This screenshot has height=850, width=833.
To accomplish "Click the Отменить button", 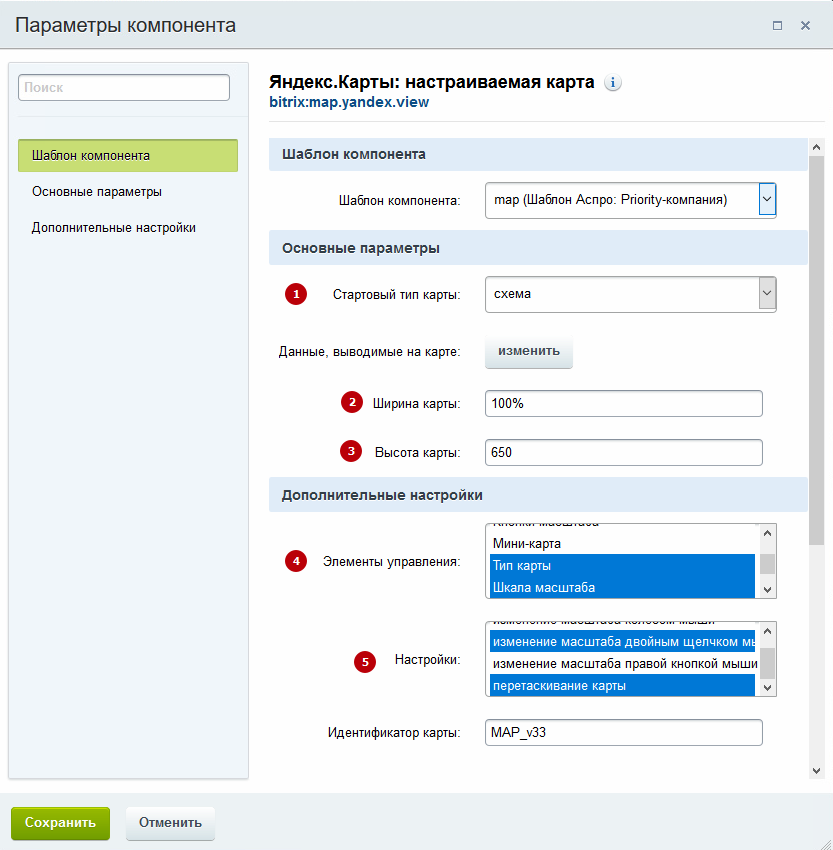I will point(170,823).
